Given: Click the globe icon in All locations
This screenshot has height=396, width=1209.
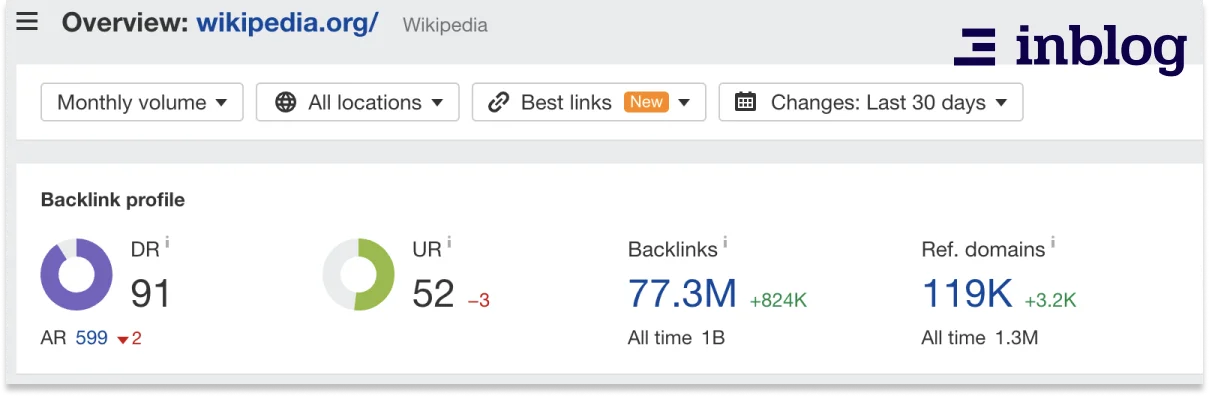Looking at the screenshot, I should click(x=286, y=102).
